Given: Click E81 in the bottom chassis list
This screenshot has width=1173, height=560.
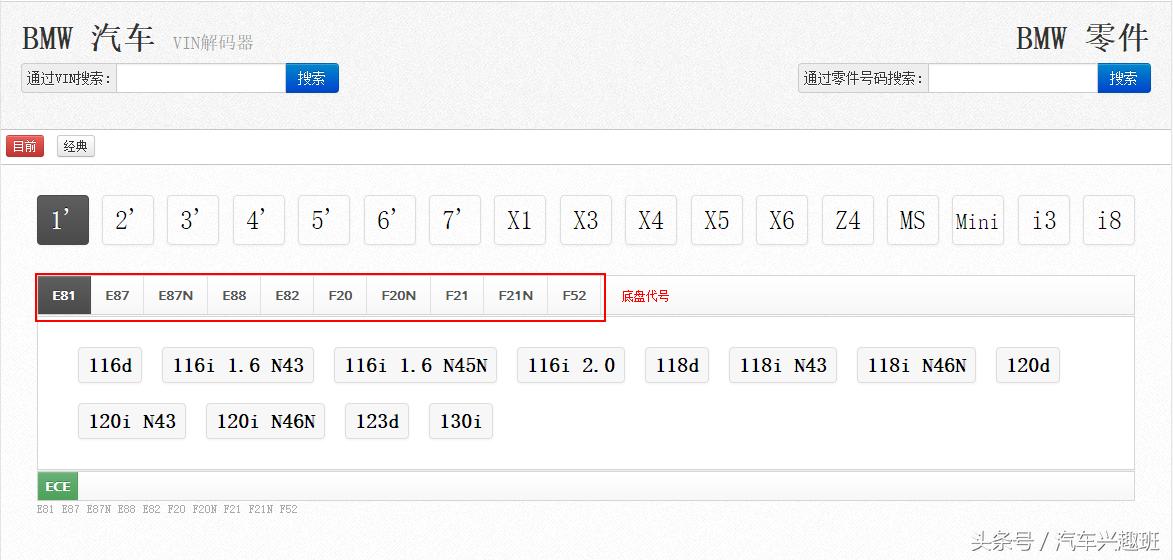Looking at the screenshot, I should click(46, 509).
